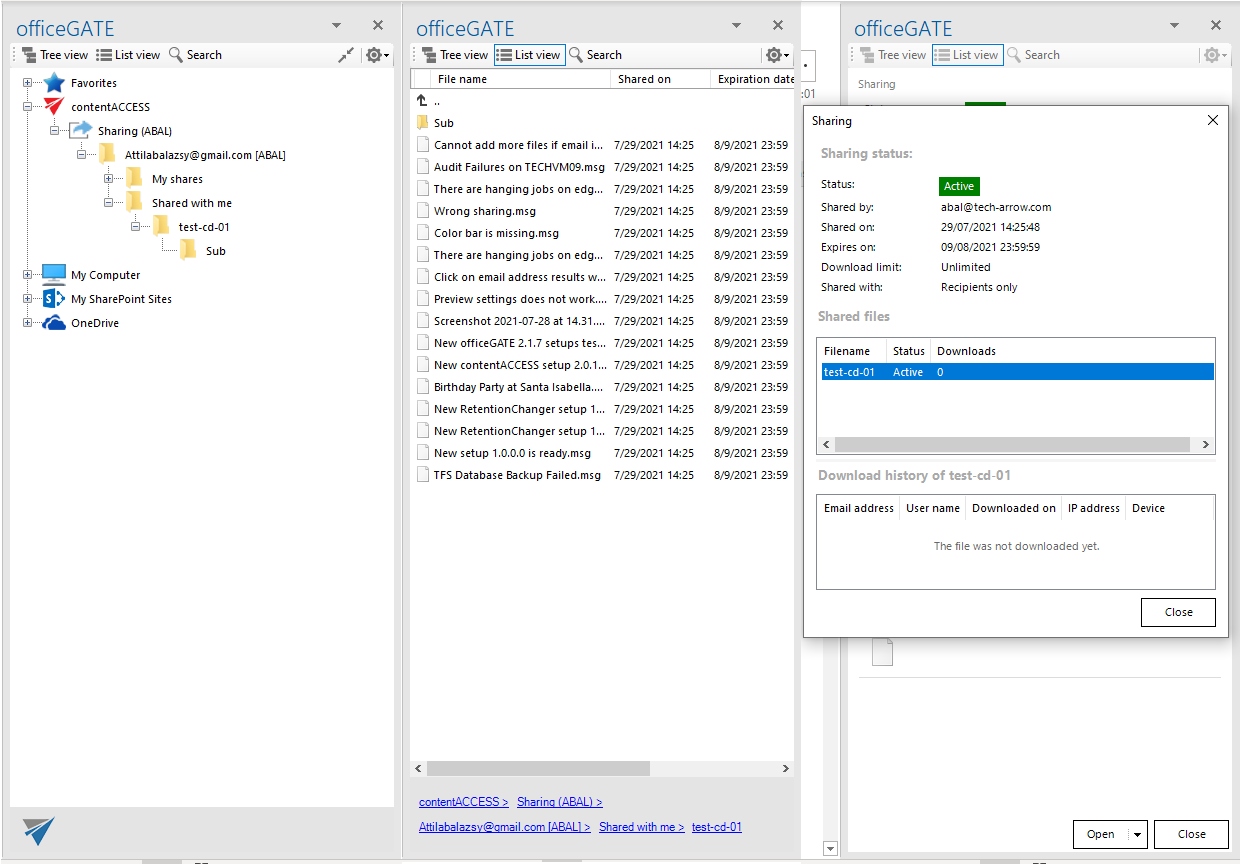This screenshot has height=865, width=1240.
Task: Open the Sub folder icon in the file list
Action: tap(423, 122)
